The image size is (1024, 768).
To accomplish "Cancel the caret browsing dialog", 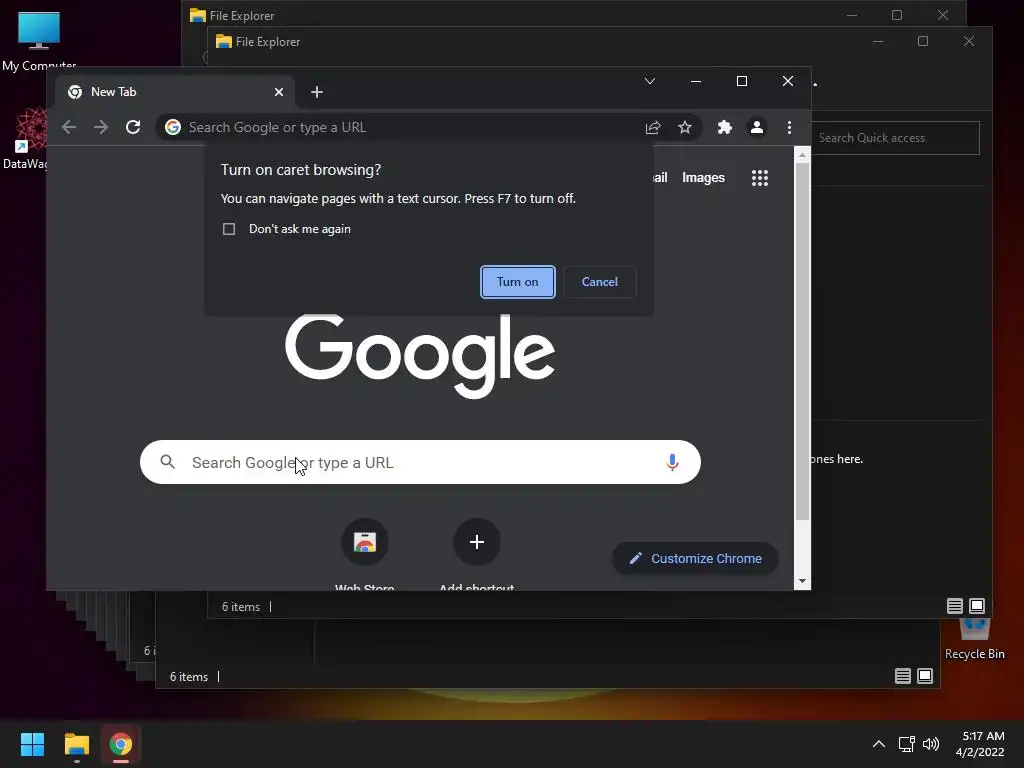I will pyautogui.click(x=600, y=282).
